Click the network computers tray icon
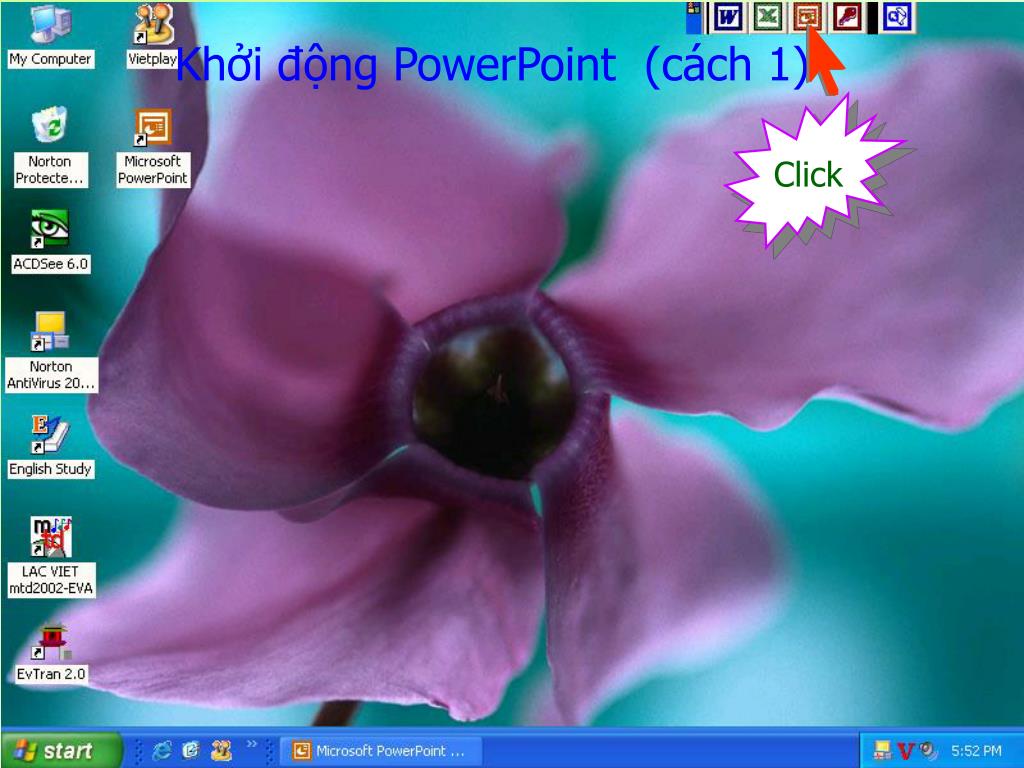Image resolution: width=1024 pixels, height=768 pixels. (883, 751)
